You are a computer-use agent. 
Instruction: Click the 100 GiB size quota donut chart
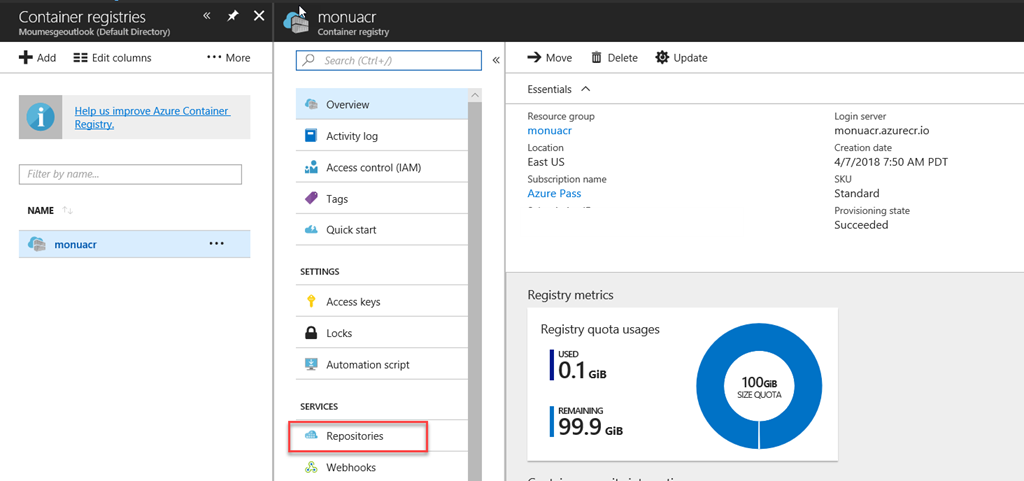point(758,387)
